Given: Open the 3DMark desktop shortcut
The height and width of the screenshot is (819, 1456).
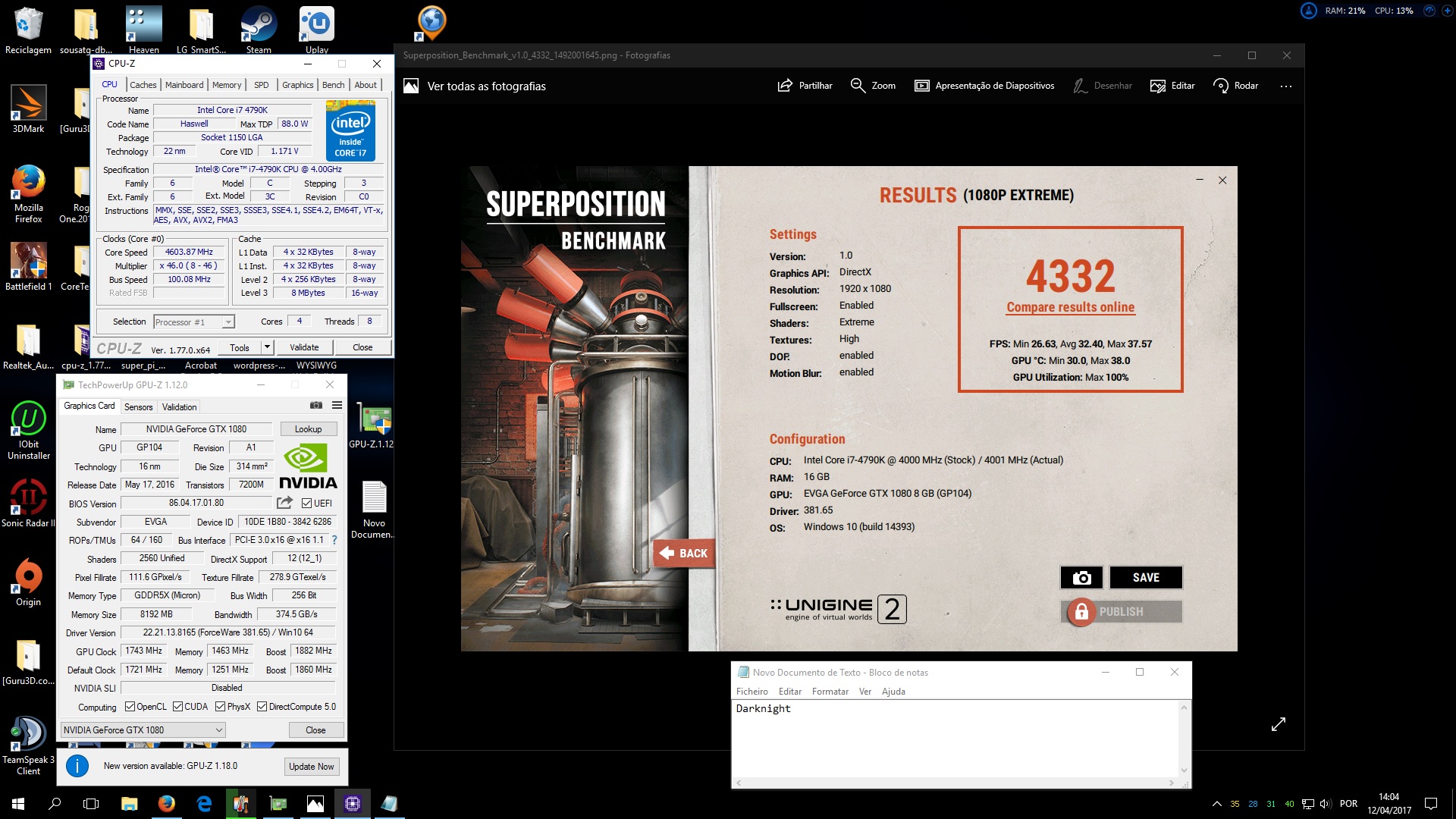Looking at the screenshot, I should (28, 108).
